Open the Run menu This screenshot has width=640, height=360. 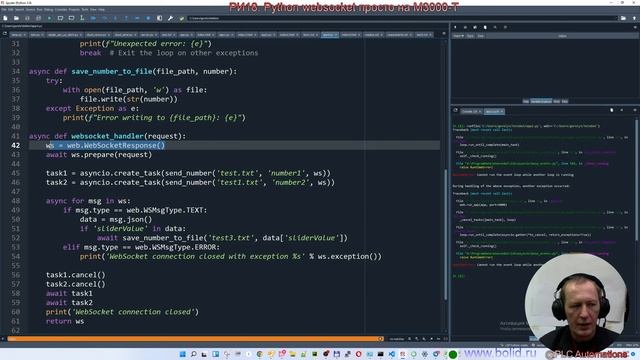[x=40, y=9]
